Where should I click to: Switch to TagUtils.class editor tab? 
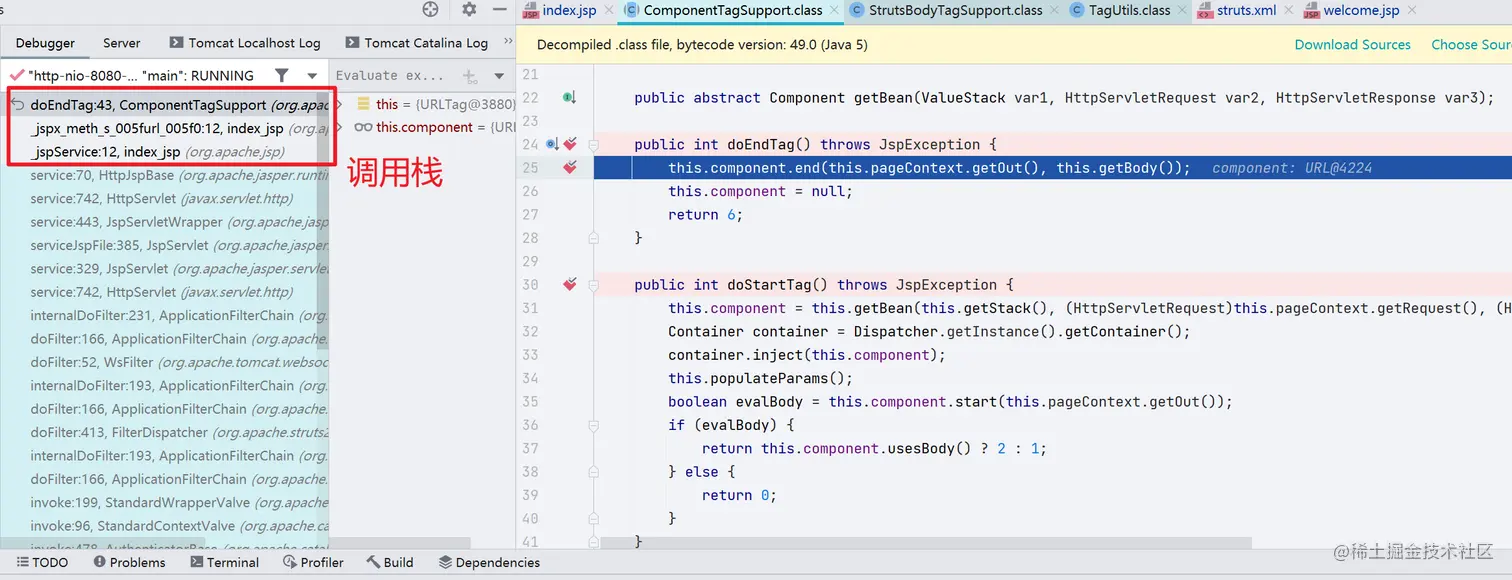click(1118, 10)
